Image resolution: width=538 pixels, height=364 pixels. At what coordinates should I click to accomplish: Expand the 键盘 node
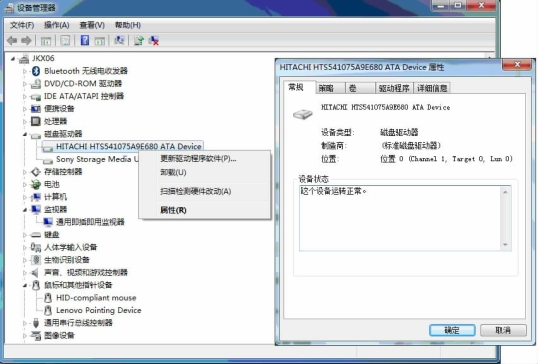25,235
